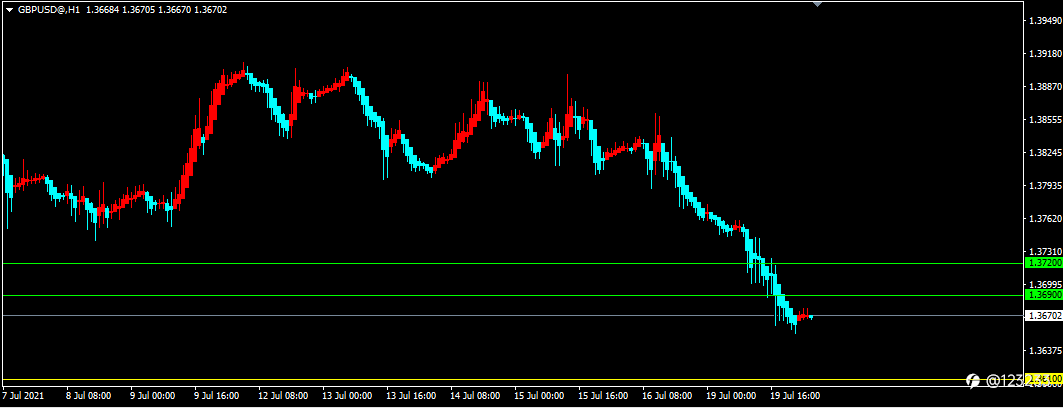Screen dimensions: 1063x409
Task: Select the yellow horizontal line near chart bottom
Action: pyautogui.click(x=512, y=379)
